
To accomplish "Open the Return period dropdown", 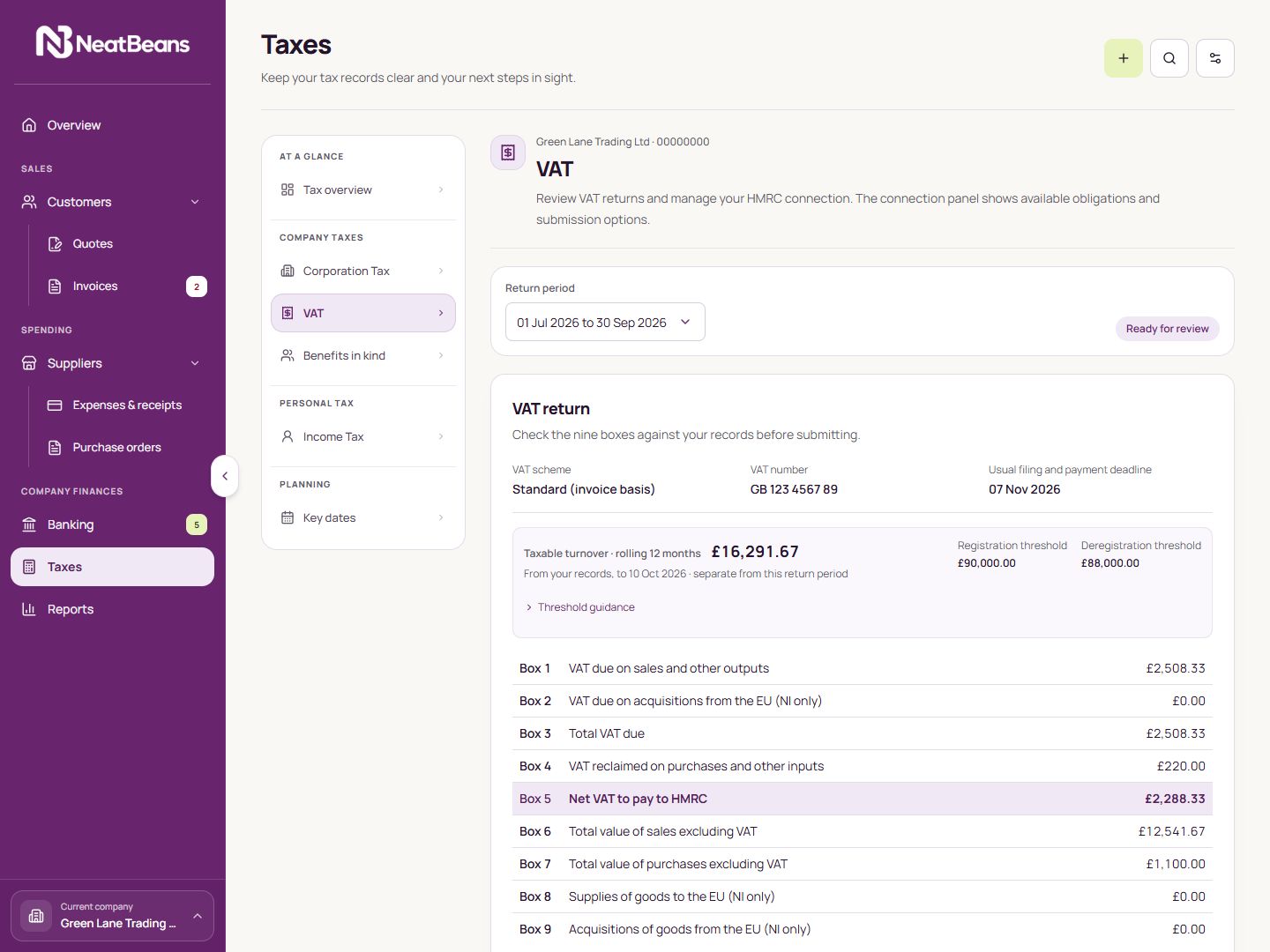I will click(605, 322).
